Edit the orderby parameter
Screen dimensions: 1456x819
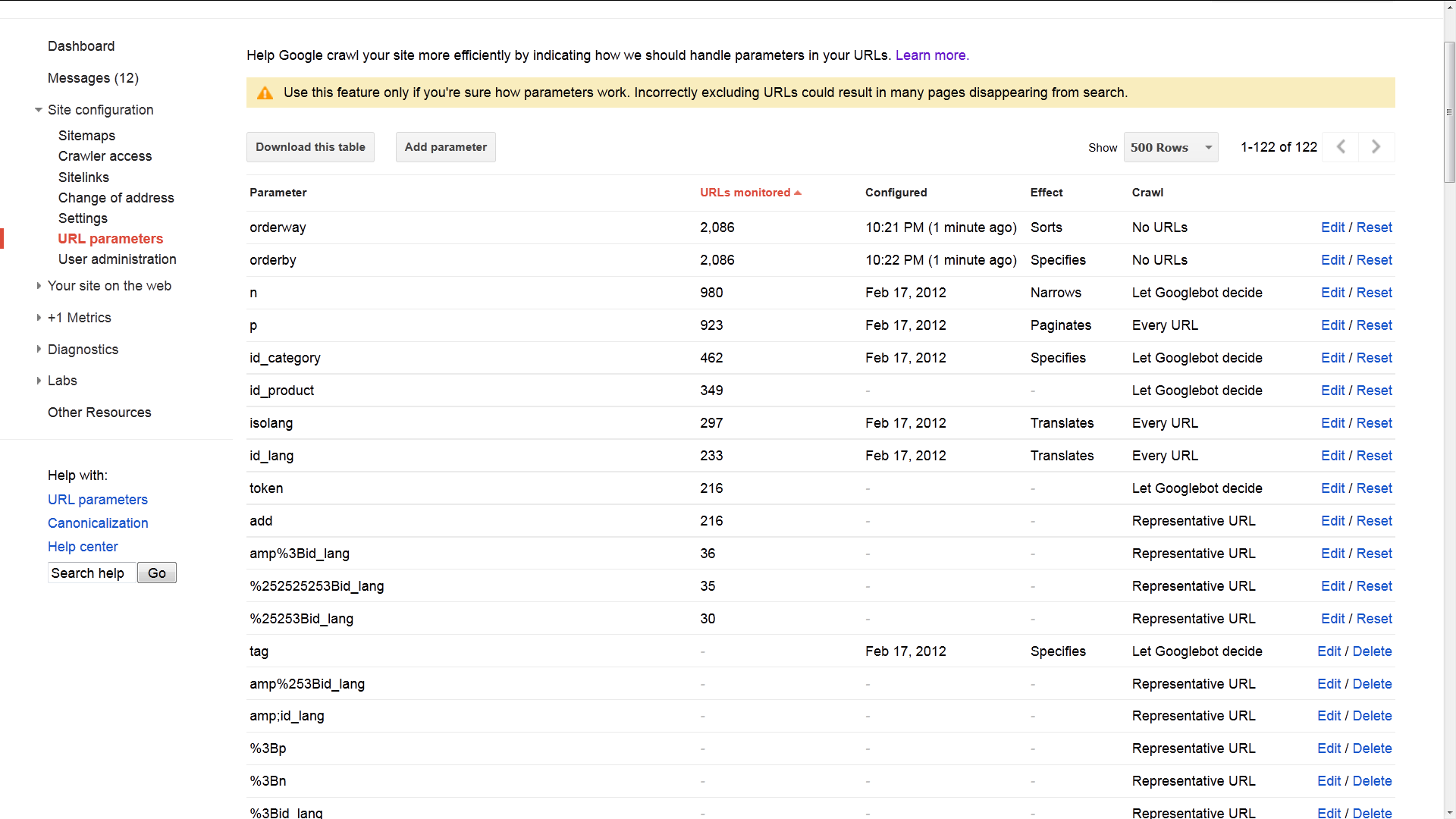(1332, 260)
